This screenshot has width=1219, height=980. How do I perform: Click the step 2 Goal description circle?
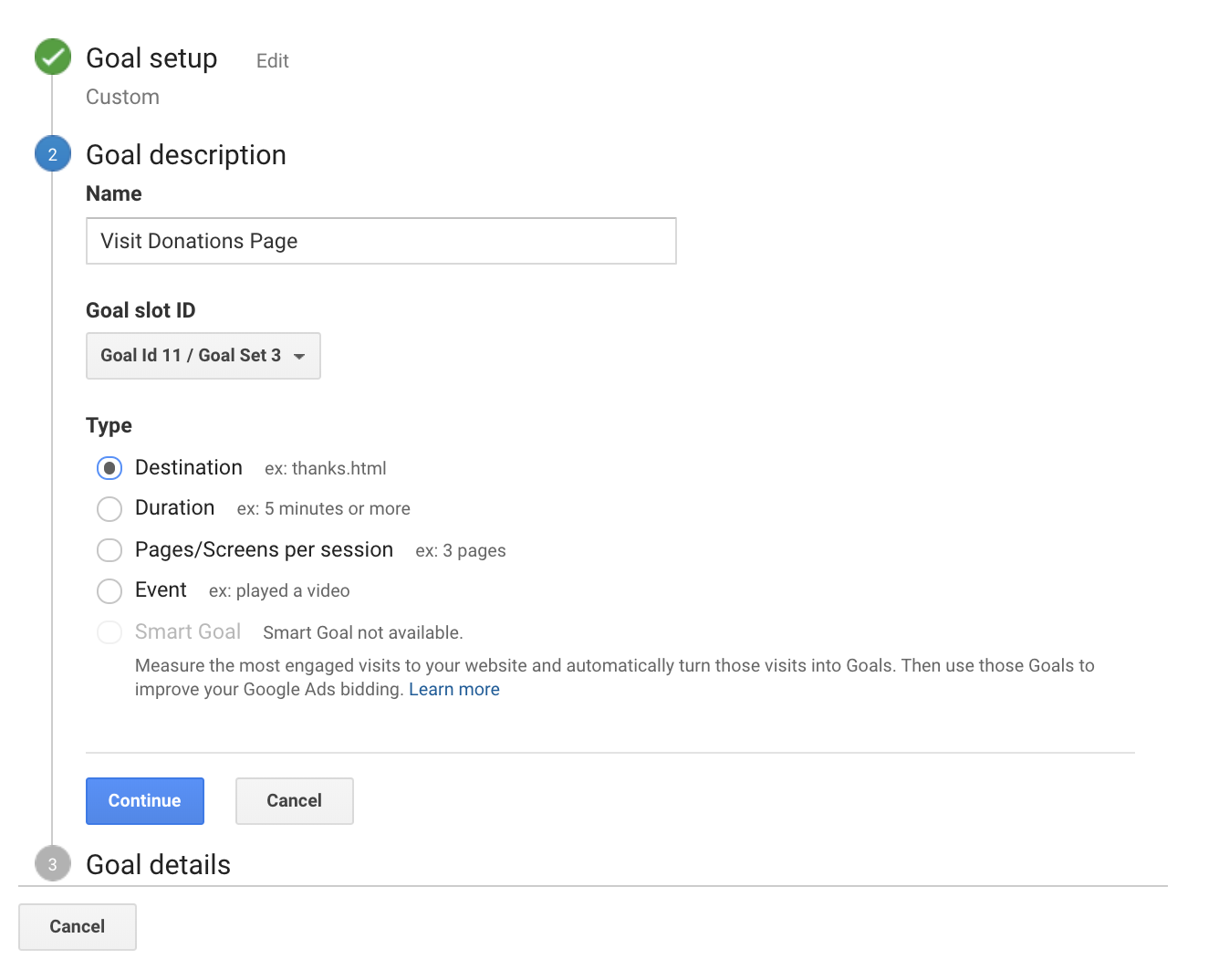(53, 154)
